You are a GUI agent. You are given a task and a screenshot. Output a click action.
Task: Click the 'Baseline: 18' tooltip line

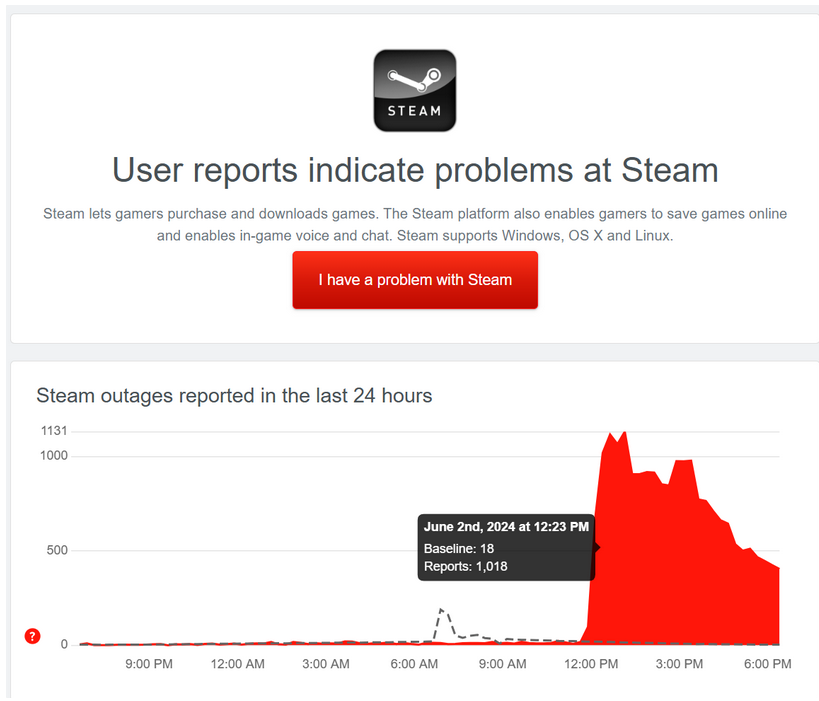pos(459,548)
